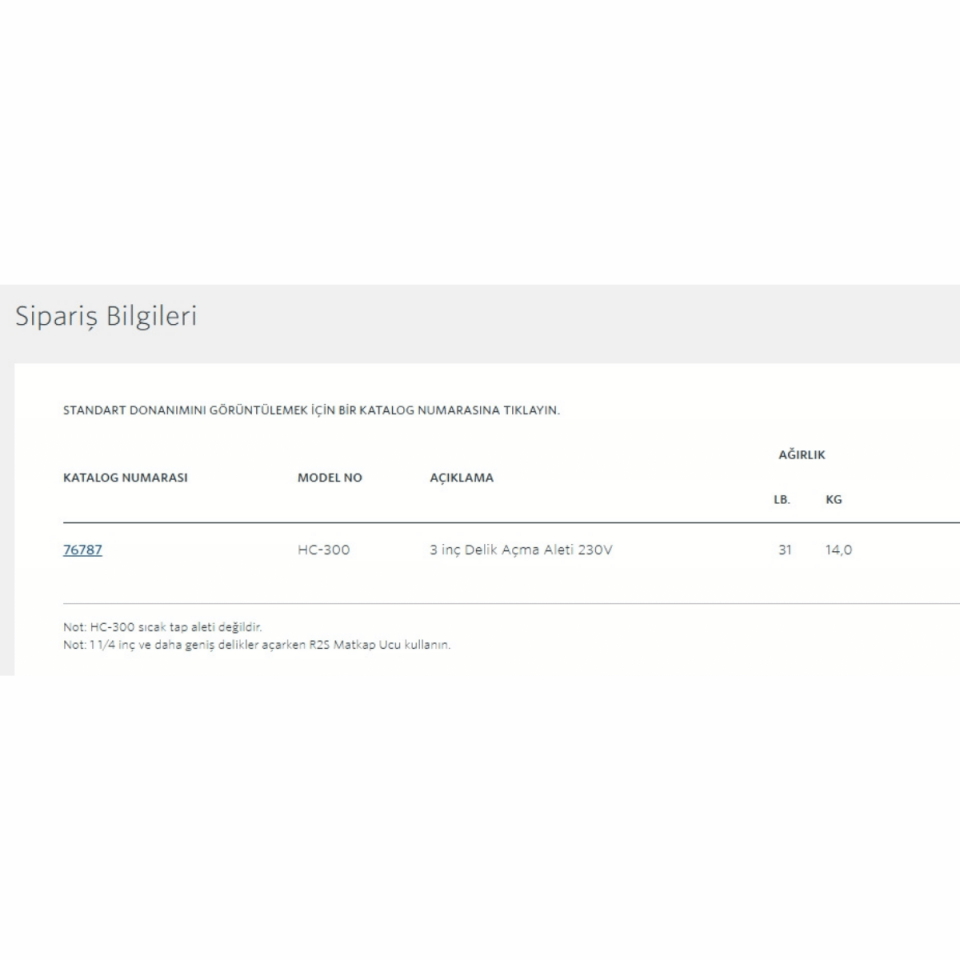
Task: Select the KATALOG NUMARASI column header
Action: click(125, 478)
